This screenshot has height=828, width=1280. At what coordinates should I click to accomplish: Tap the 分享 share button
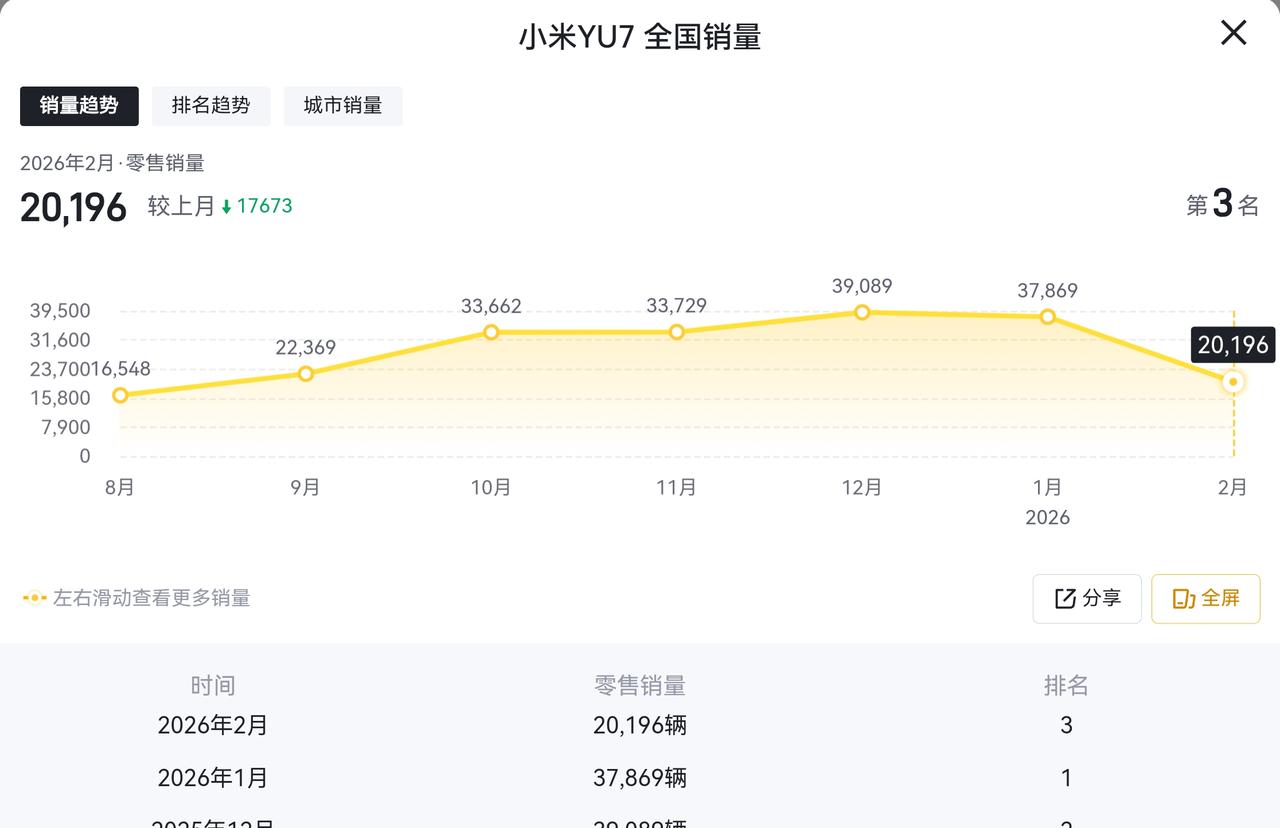(1087, 598)
